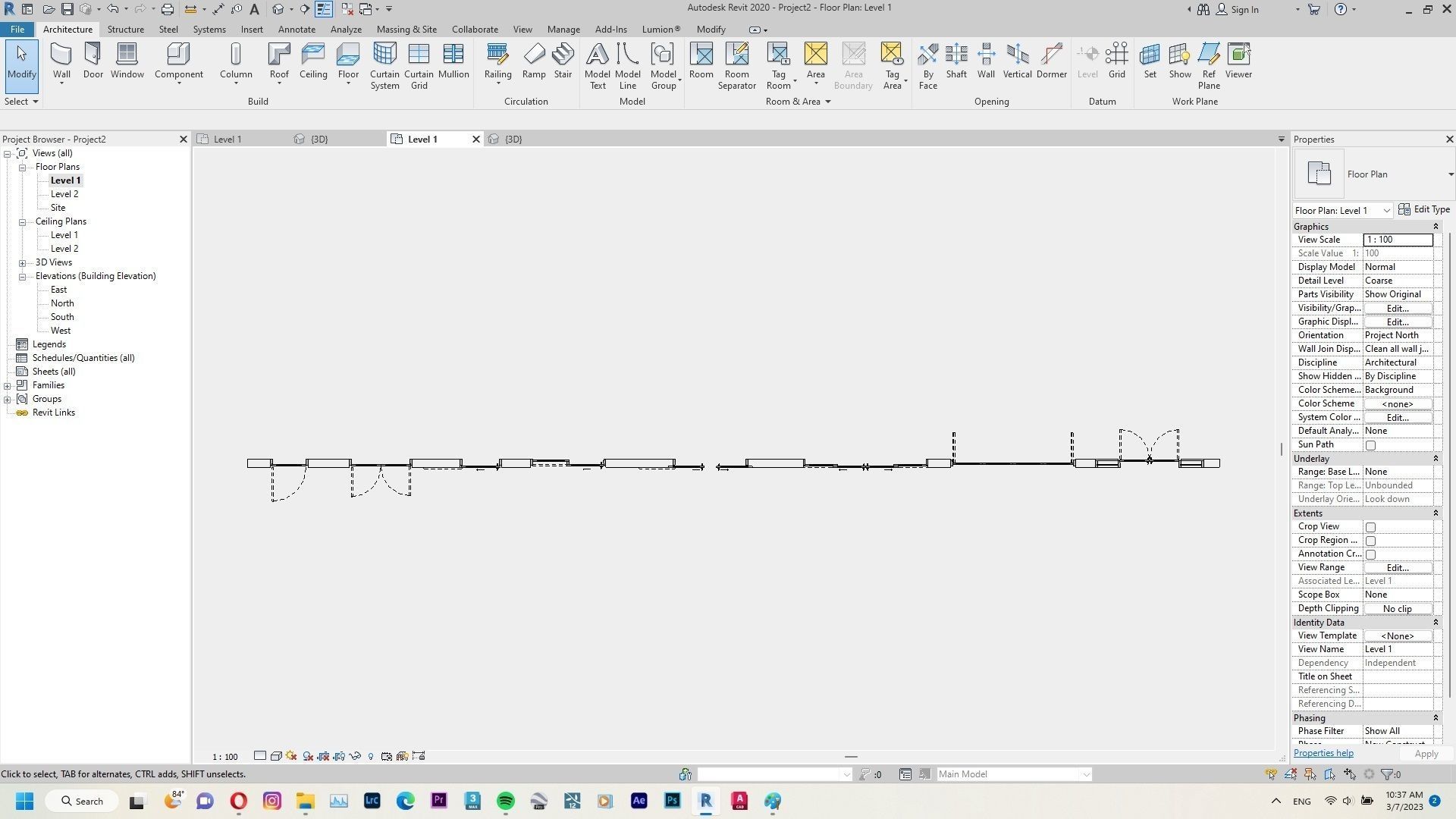The height and width of the screenshot is (819, 1456).
Task: Click the Edit Type button
Action: [1424, 210]
